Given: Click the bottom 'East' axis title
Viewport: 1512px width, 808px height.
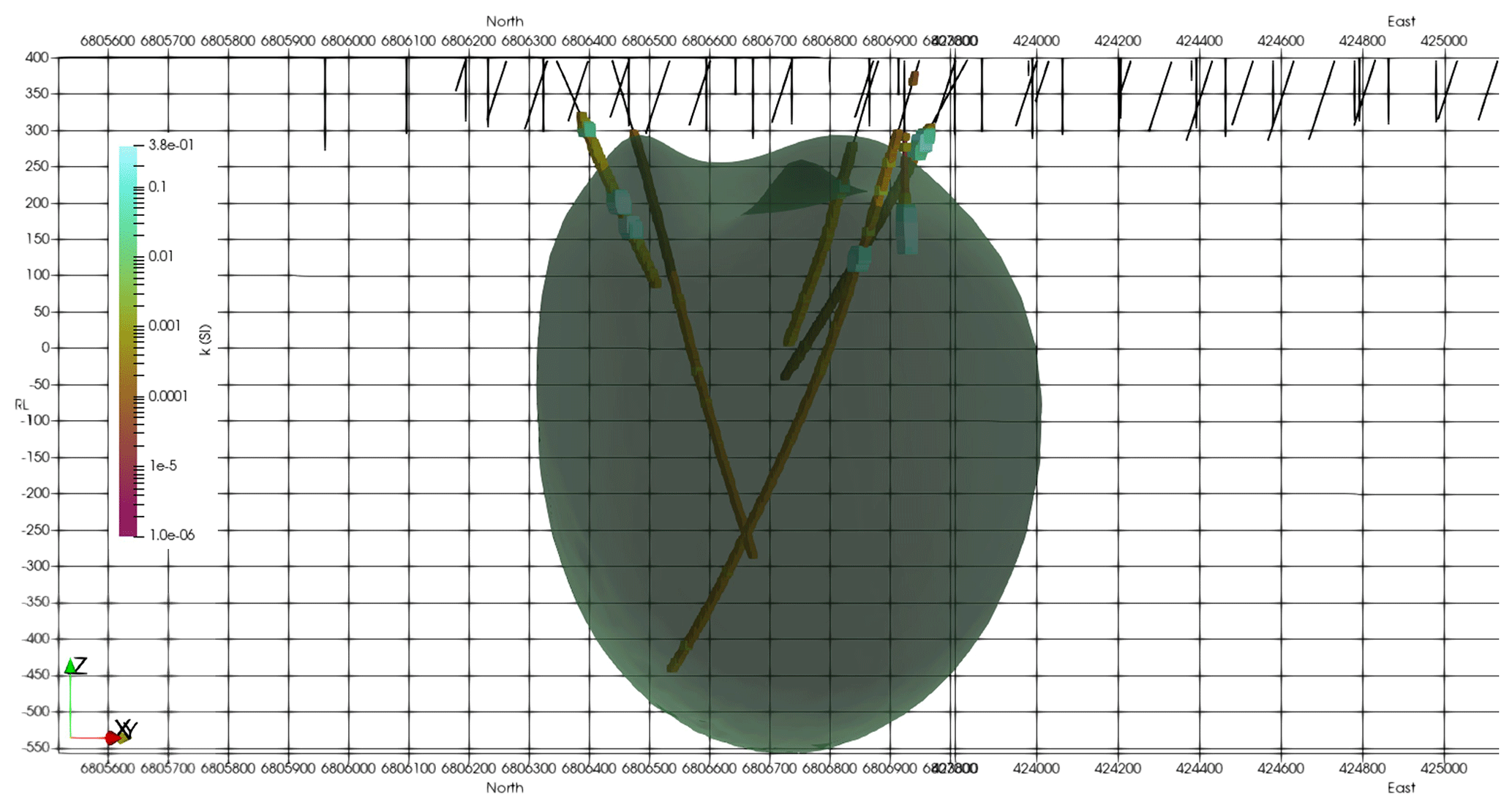Looking at the screenshot, I should pos(1401,788).
